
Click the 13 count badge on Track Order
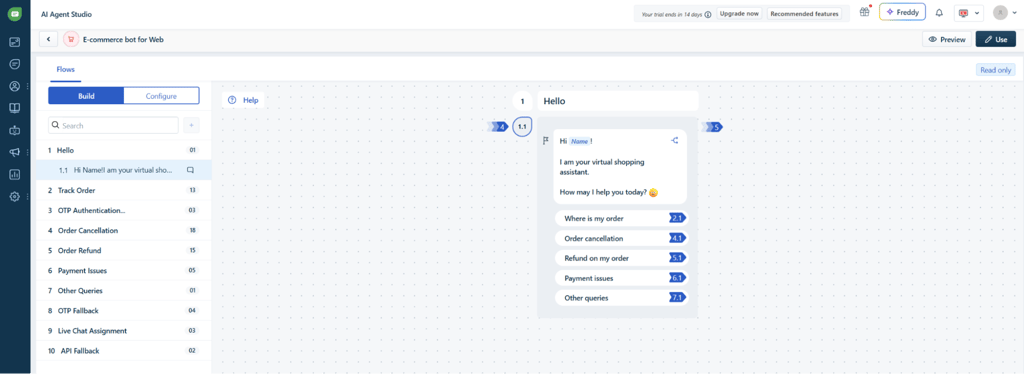tap(192, 191)
